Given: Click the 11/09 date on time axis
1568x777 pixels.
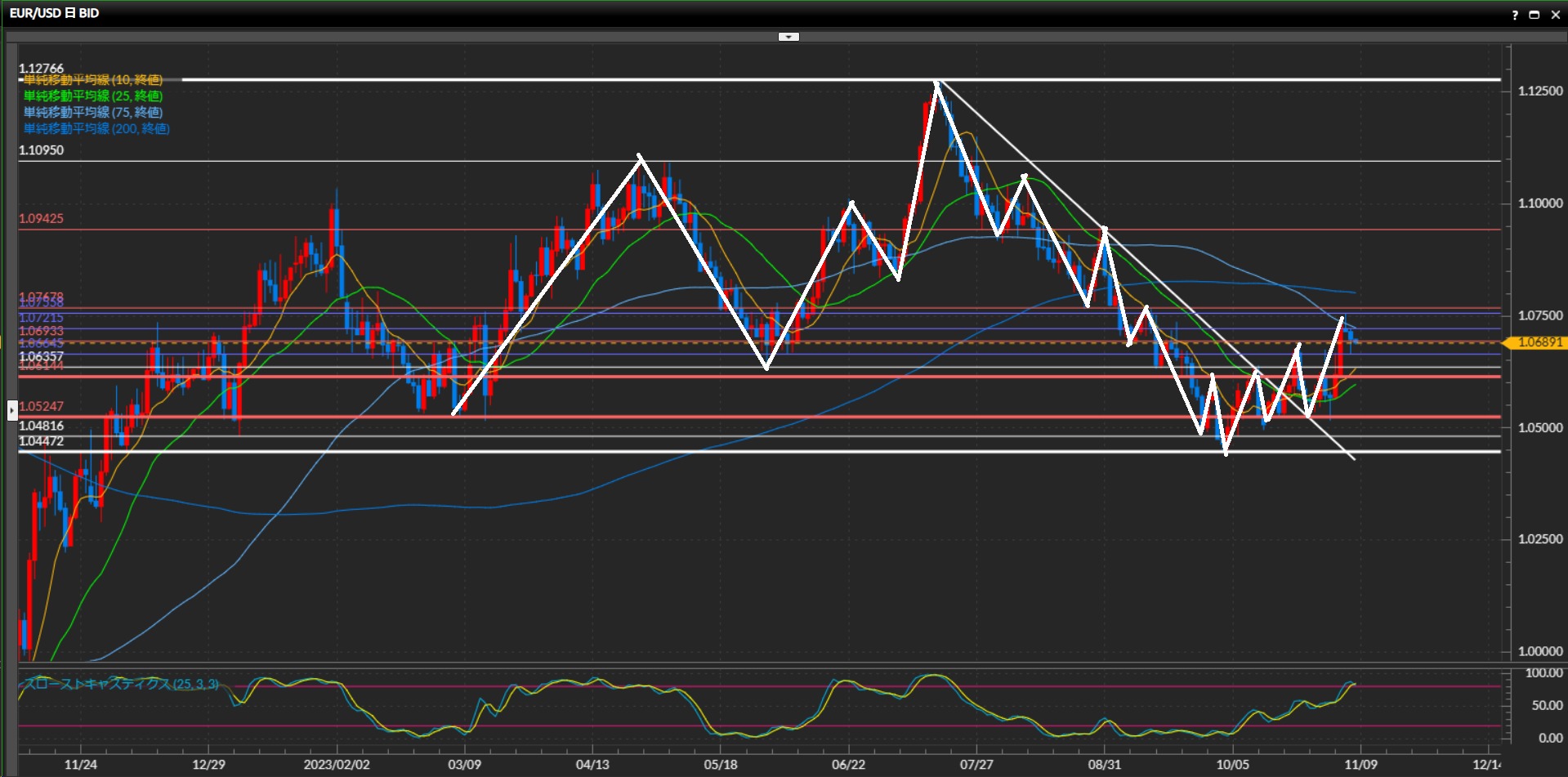Looking at the screenshot, I should click(x=1360, y=765).
